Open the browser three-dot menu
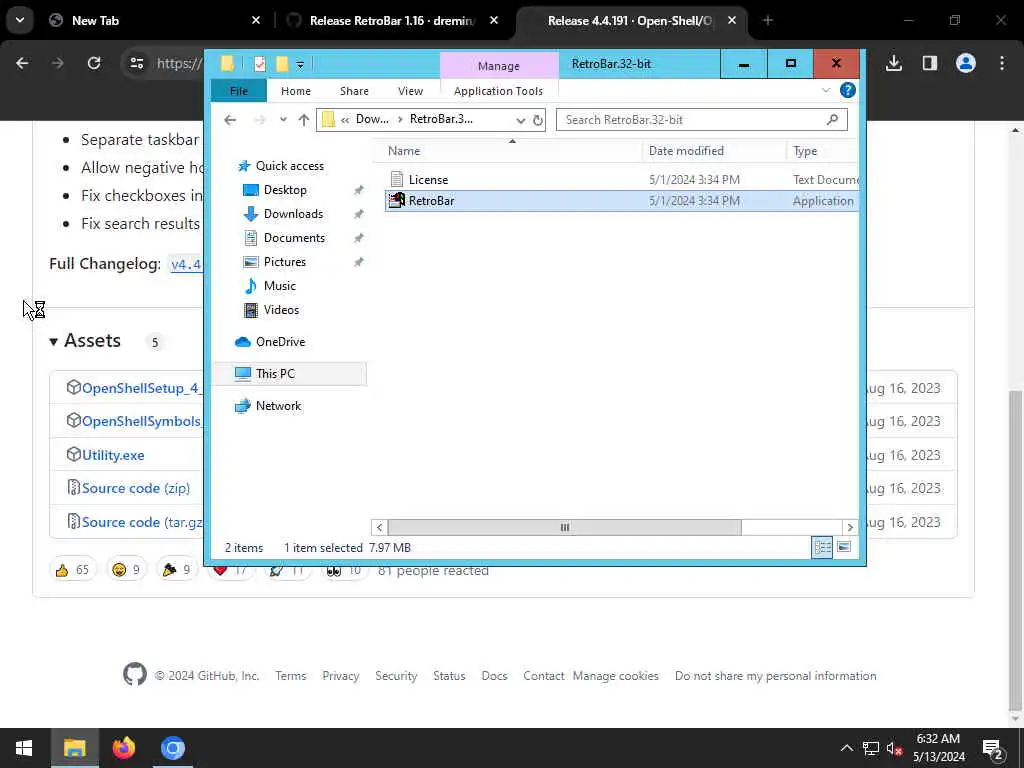 (1001, 63)
